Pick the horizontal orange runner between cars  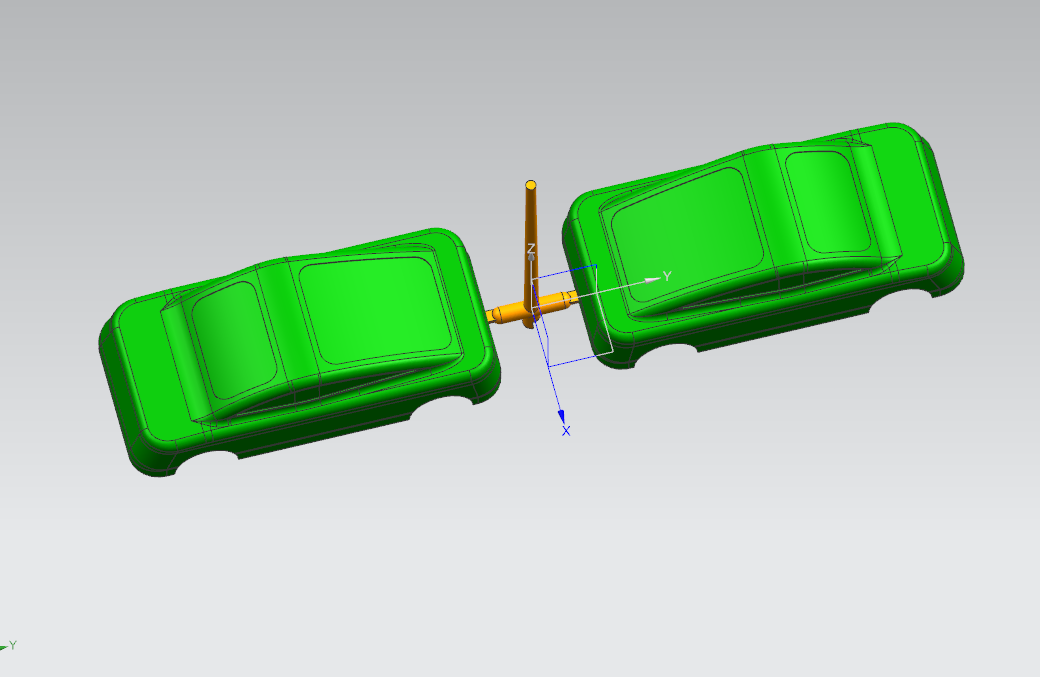pyautogui.click(x=531, y=309)
